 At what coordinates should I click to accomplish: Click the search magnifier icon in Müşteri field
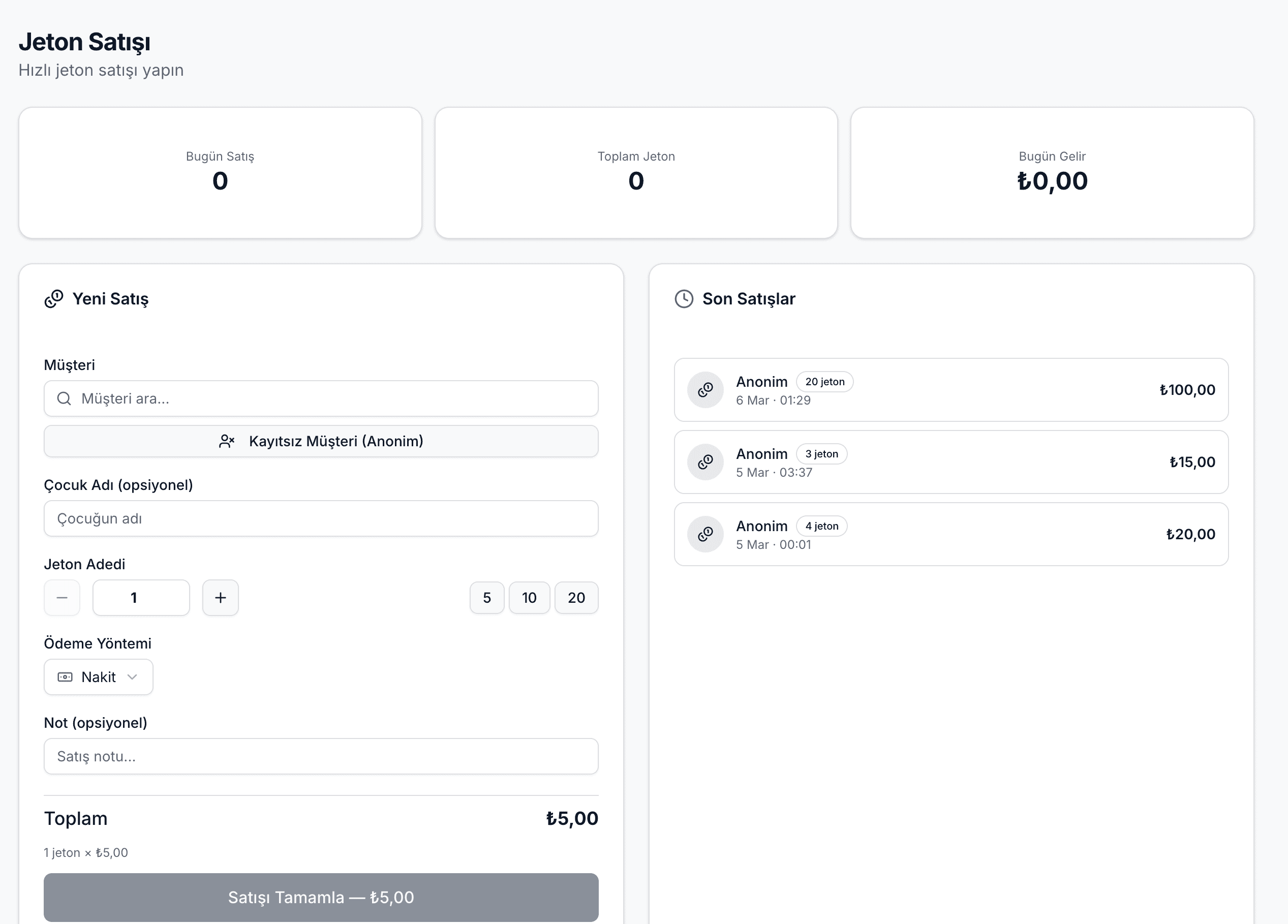click(x=64, y=398)
